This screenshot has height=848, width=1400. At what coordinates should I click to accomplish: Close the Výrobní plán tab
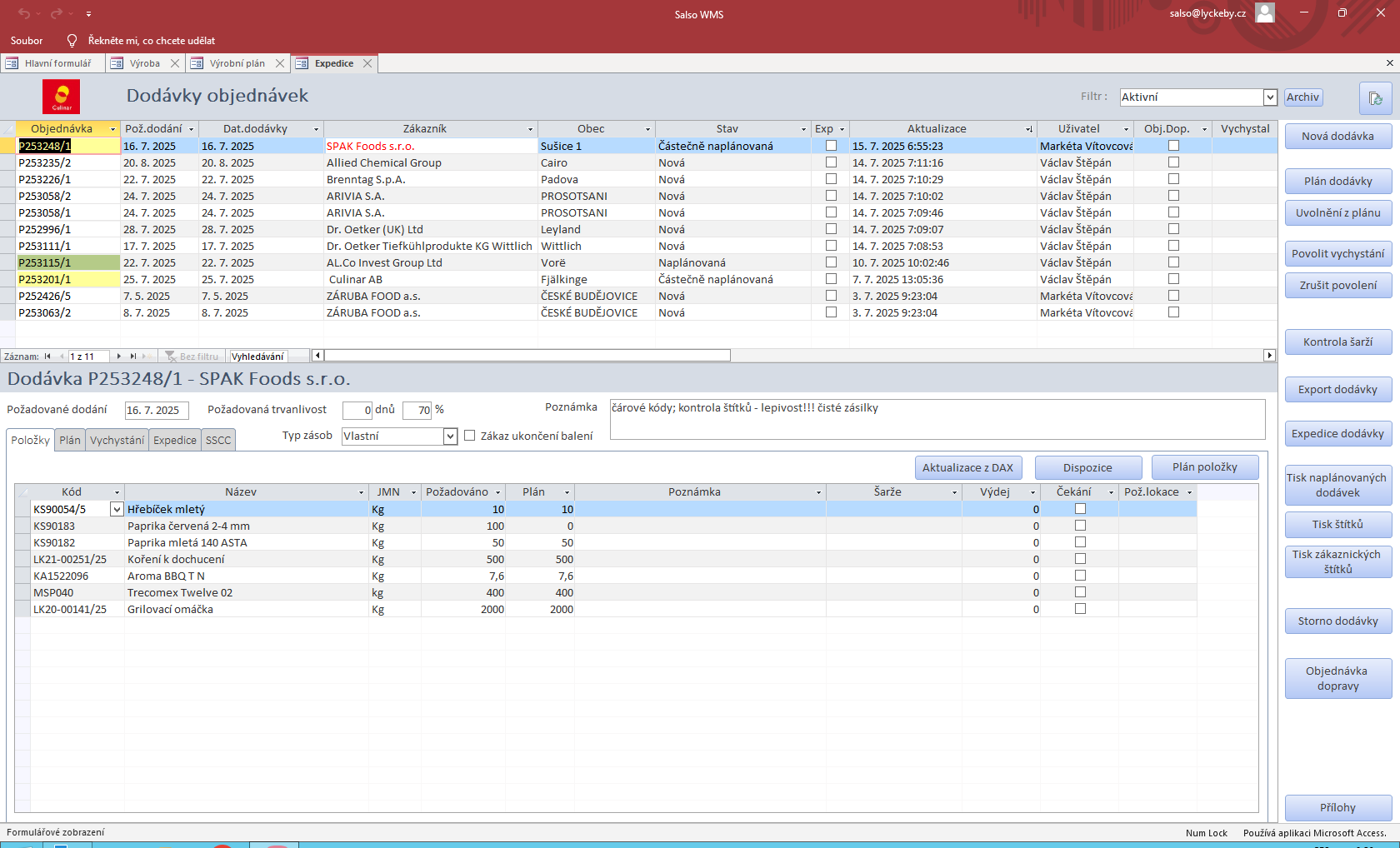[x=280, y=63]
